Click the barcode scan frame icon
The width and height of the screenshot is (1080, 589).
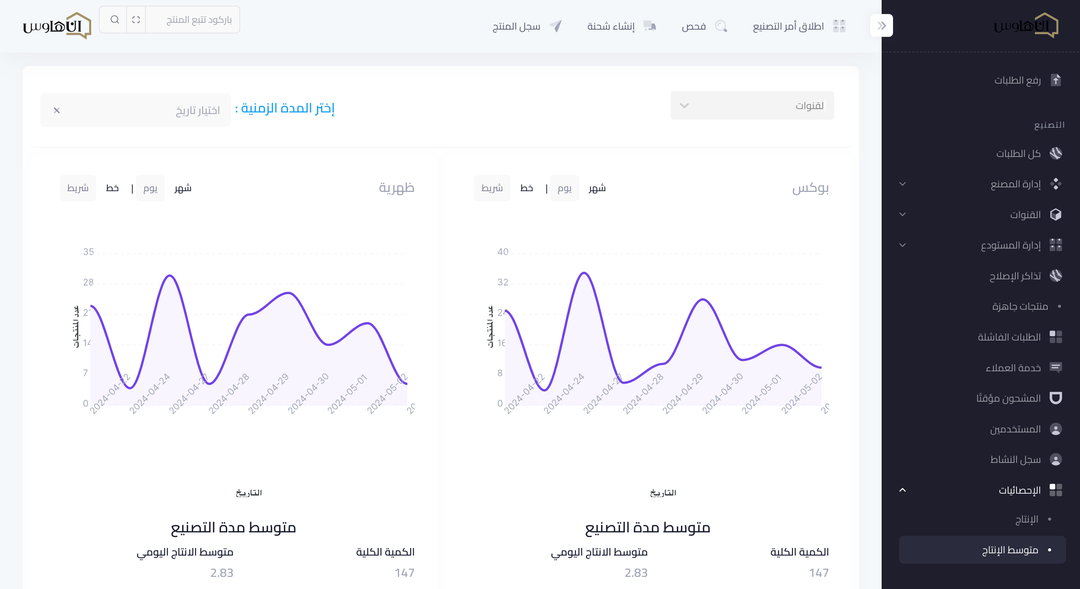(136, 20)
